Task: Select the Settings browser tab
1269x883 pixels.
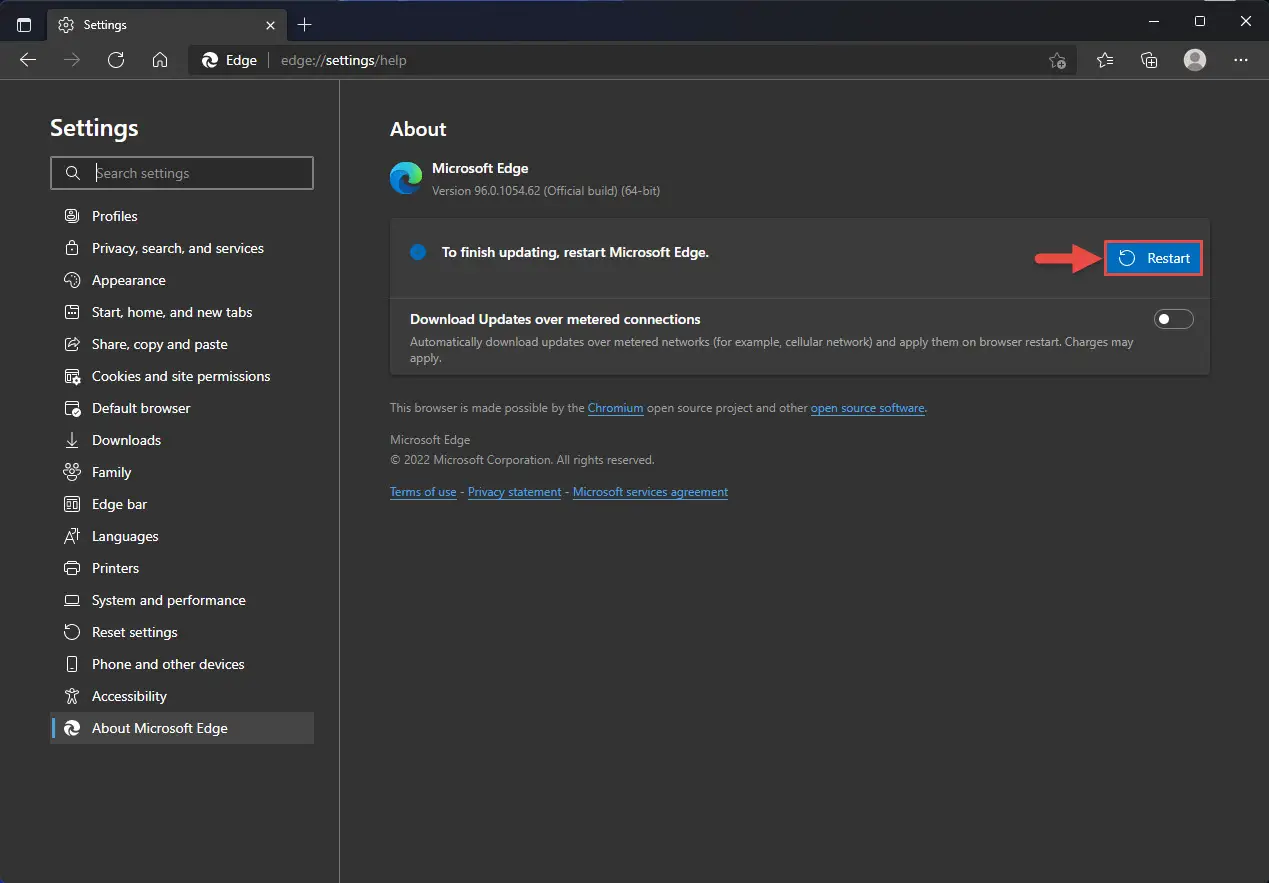Action: (x=166, y=24)
